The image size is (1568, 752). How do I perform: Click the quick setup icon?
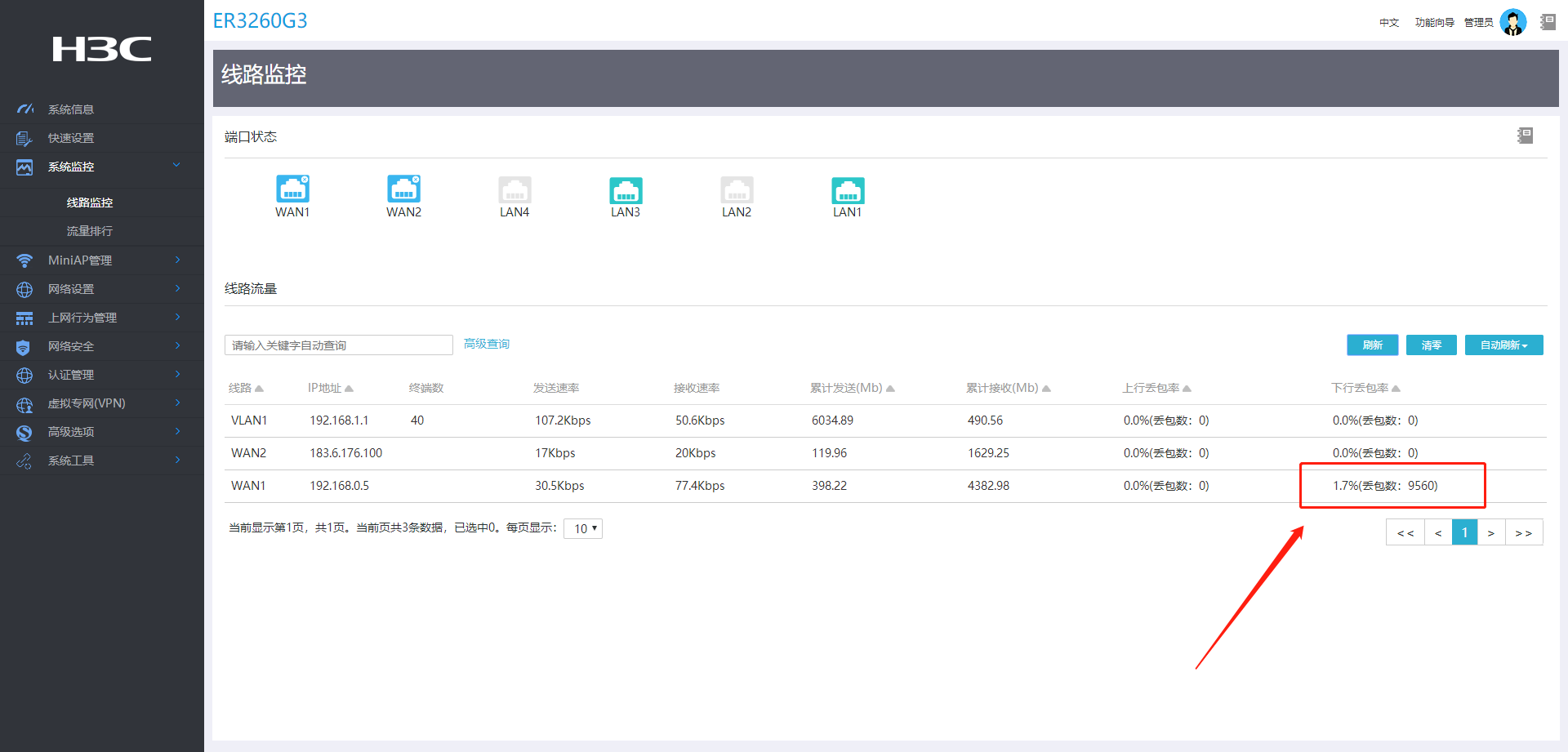coord(24,138)
